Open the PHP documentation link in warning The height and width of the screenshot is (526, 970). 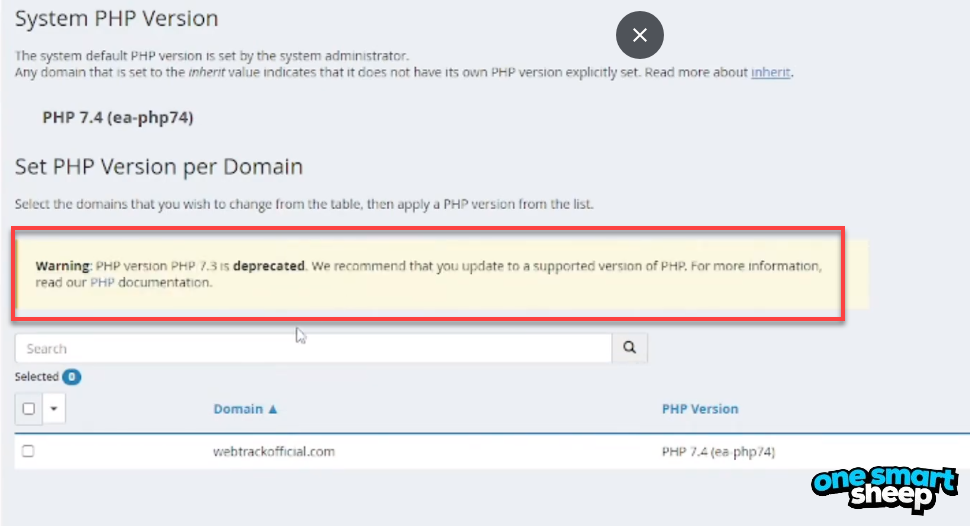(102, 282)
